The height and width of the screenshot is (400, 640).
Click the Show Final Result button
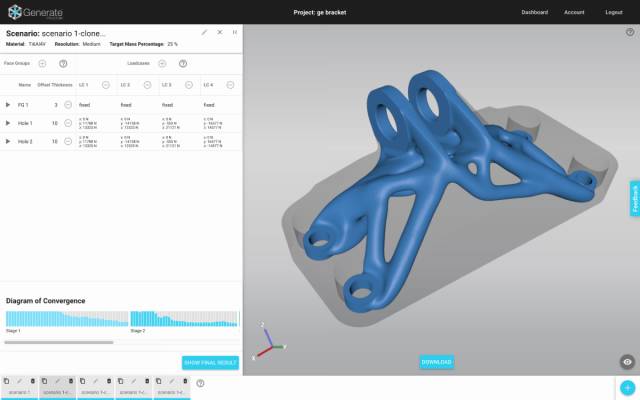(x=210, y=363)
